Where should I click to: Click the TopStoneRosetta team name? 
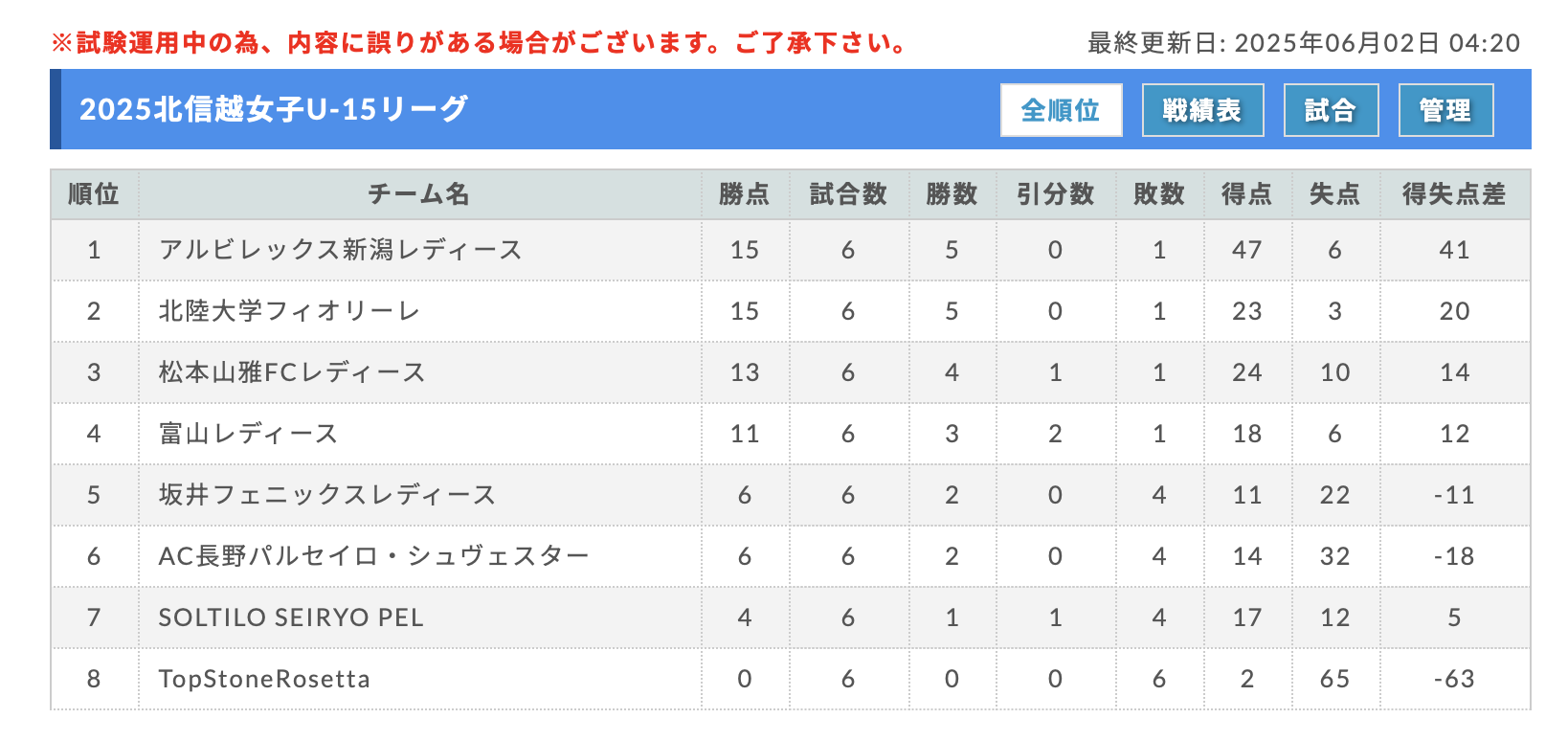(x=264, y=679)
